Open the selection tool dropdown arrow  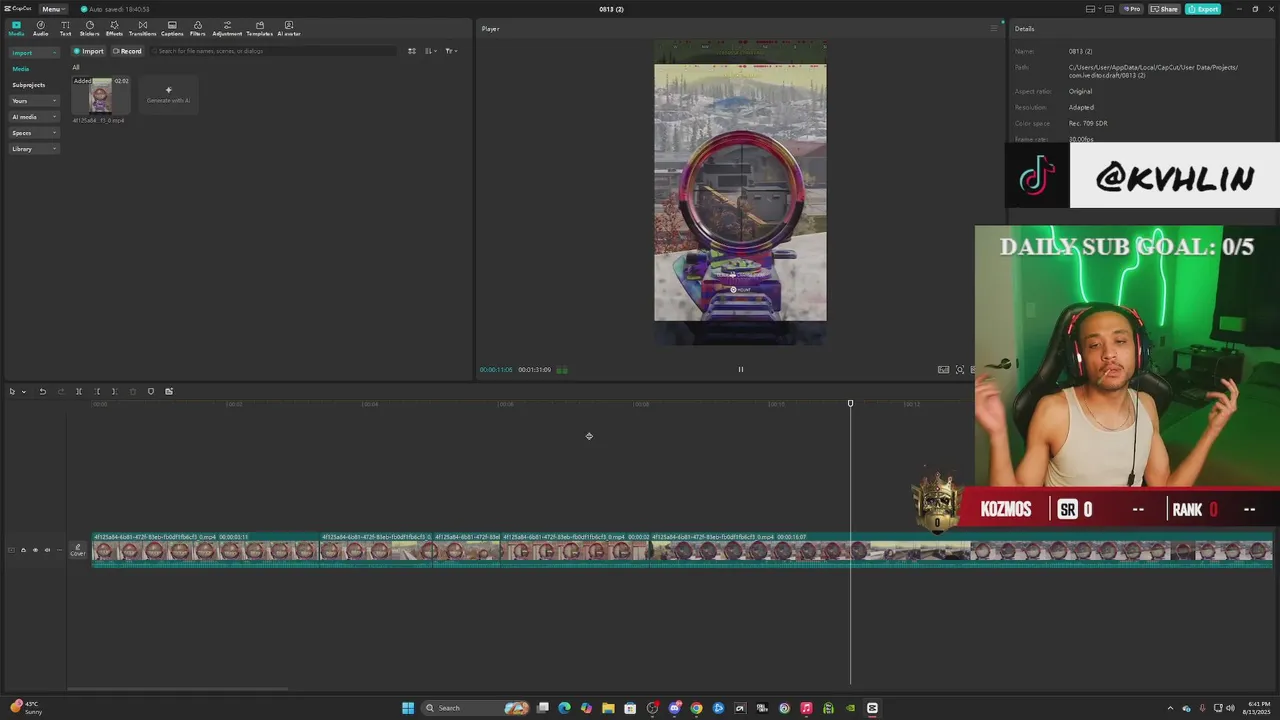[23, 392]
